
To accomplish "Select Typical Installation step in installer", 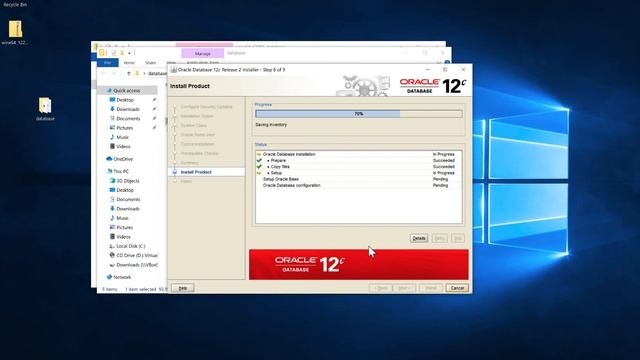I will pos(198,144).
